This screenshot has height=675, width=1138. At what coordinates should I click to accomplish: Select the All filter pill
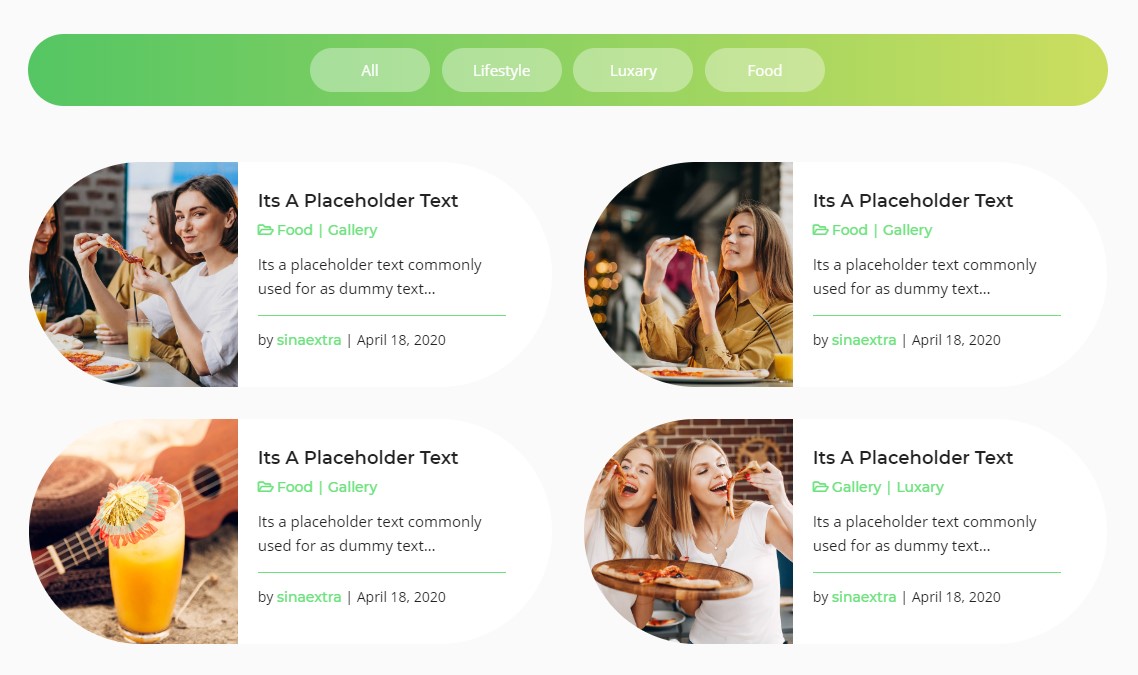(369, 70)
